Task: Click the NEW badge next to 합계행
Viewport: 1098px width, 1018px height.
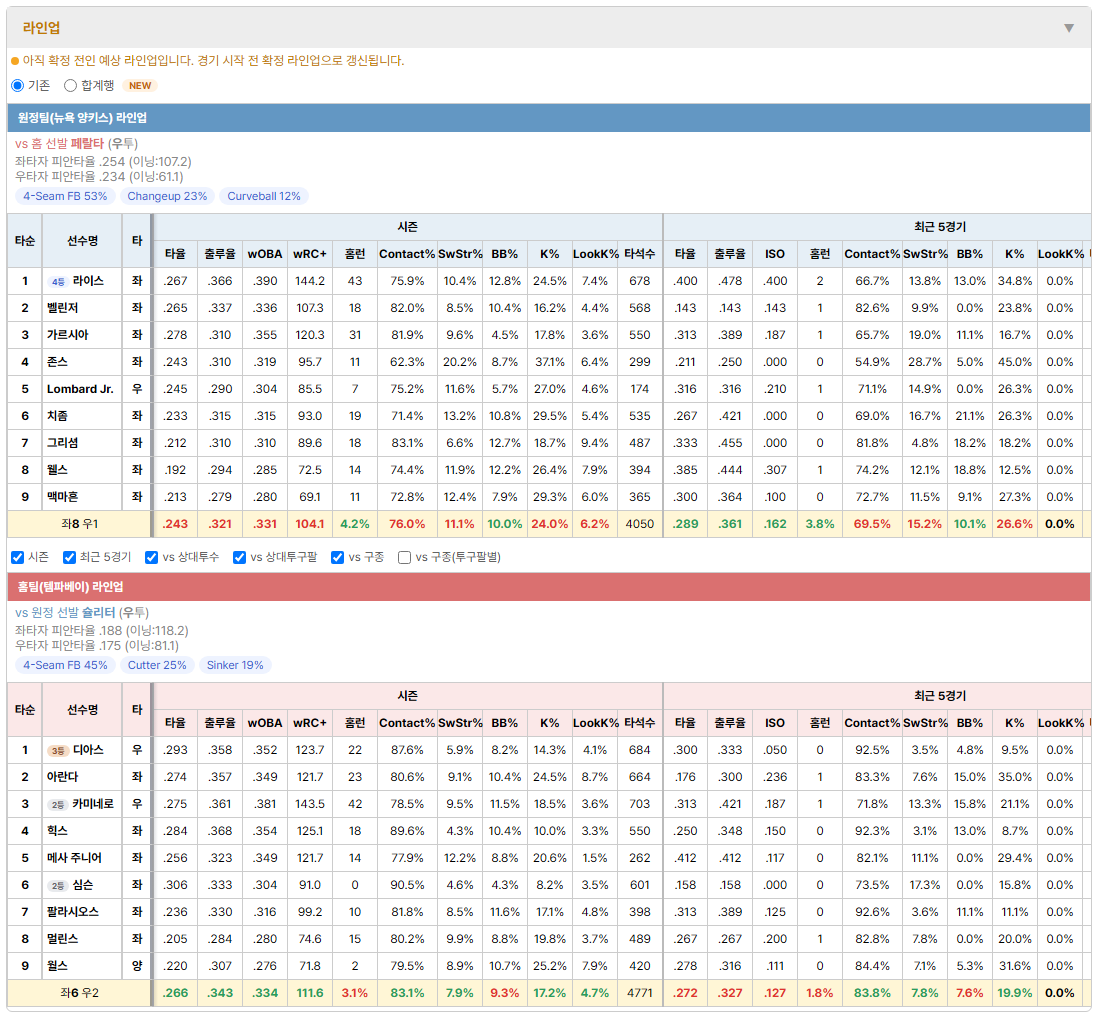Action: [140, 85]
